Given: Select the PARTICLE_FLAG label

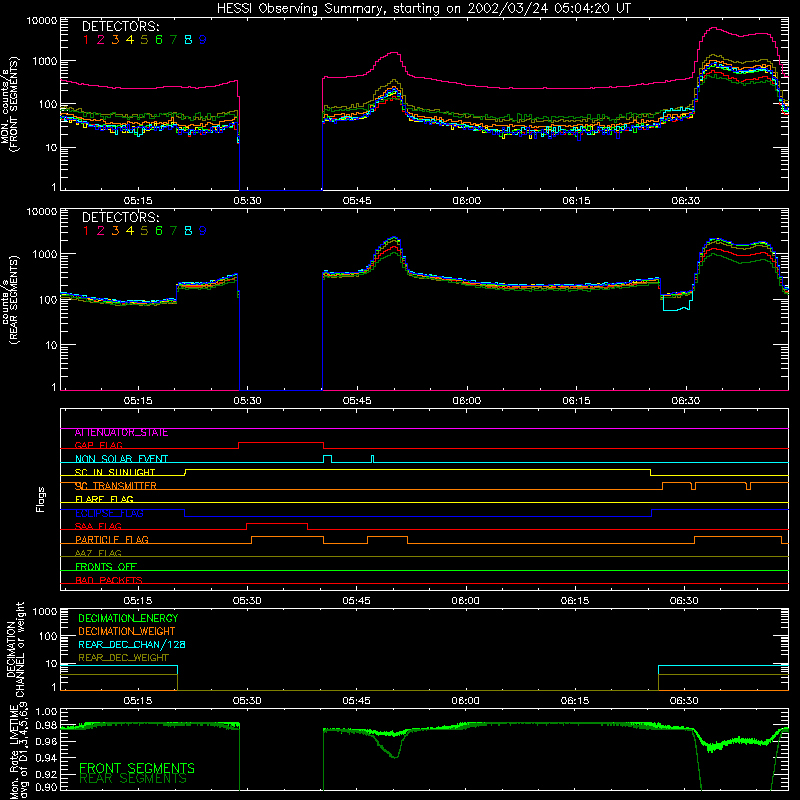Looking at the screenshot, I should click(112, 540).
